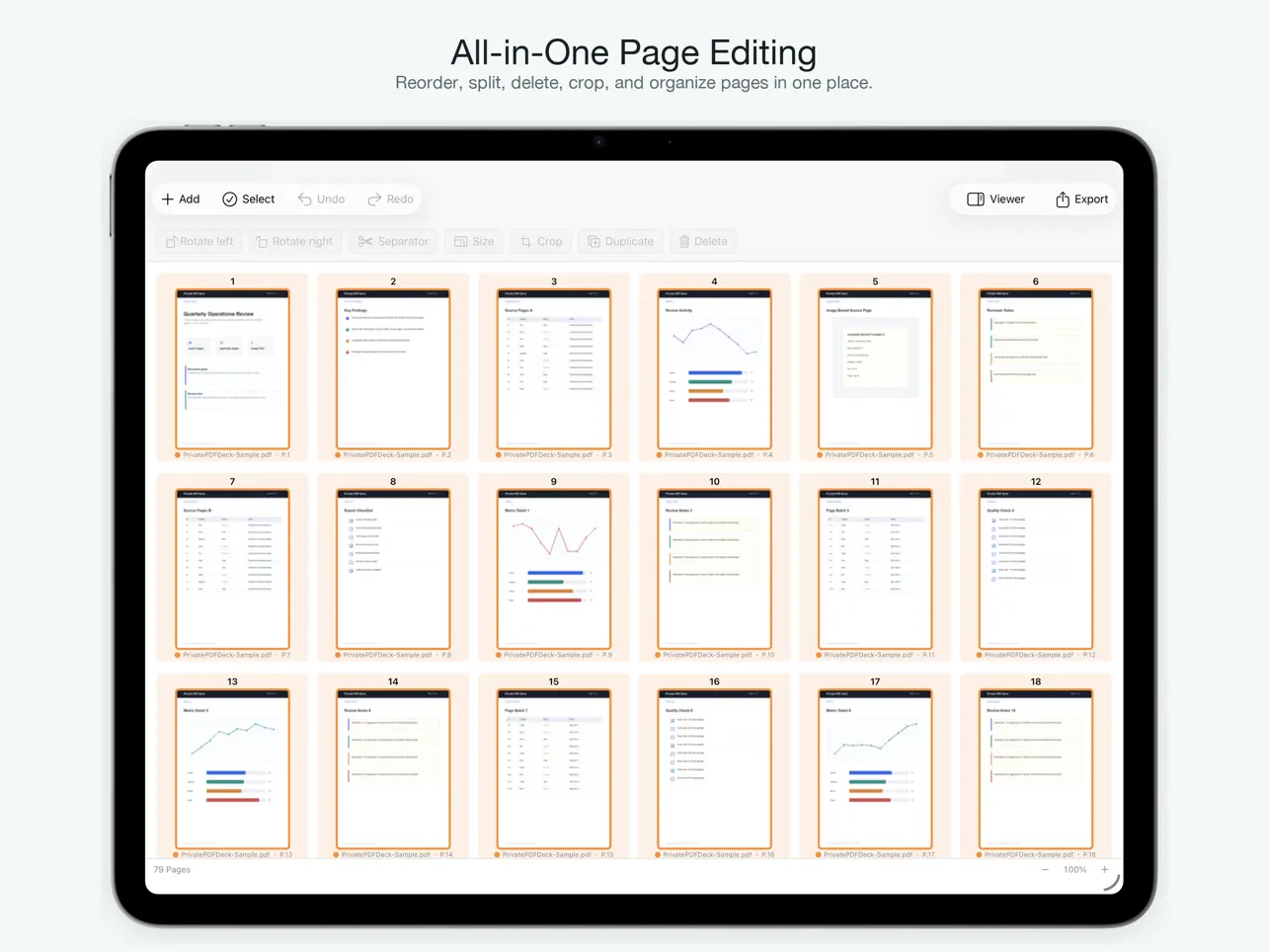Insert a Separator with scissors icon
The width and height of the screenshot is (1269, 952).
pyautogui.click(x=393, y=241)
